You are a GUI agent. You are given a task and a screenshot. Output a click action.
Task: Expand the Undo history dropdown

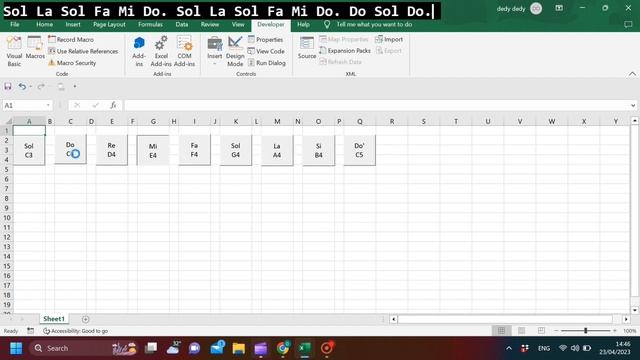pyautogui.click(x=31, y=86)
